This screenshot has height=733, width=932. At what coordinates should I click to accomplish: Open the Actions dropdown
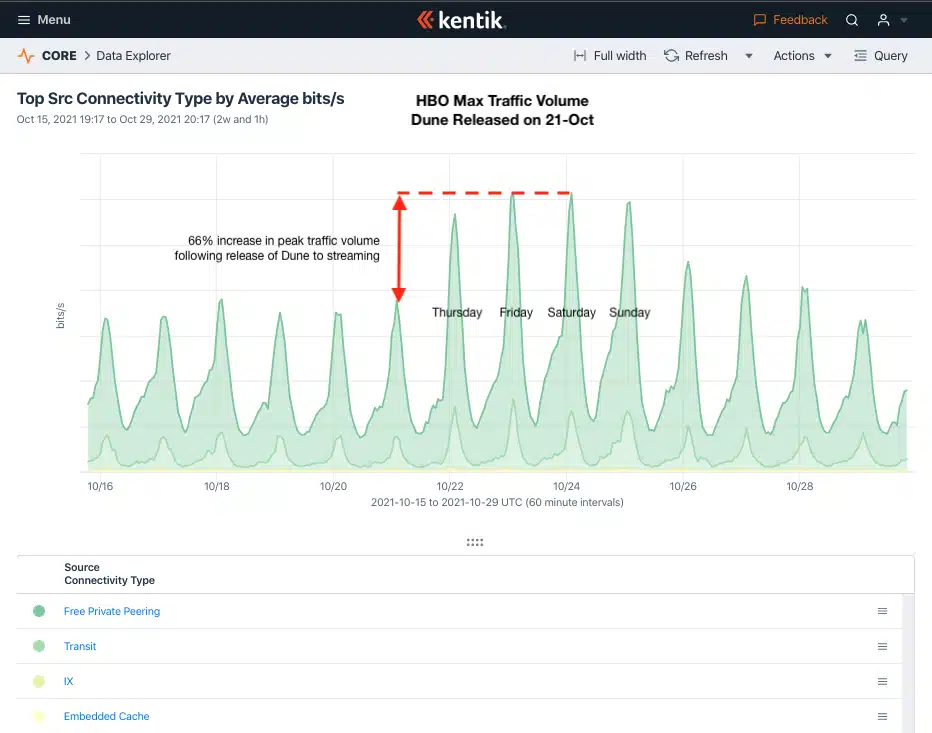click(802, 56)
